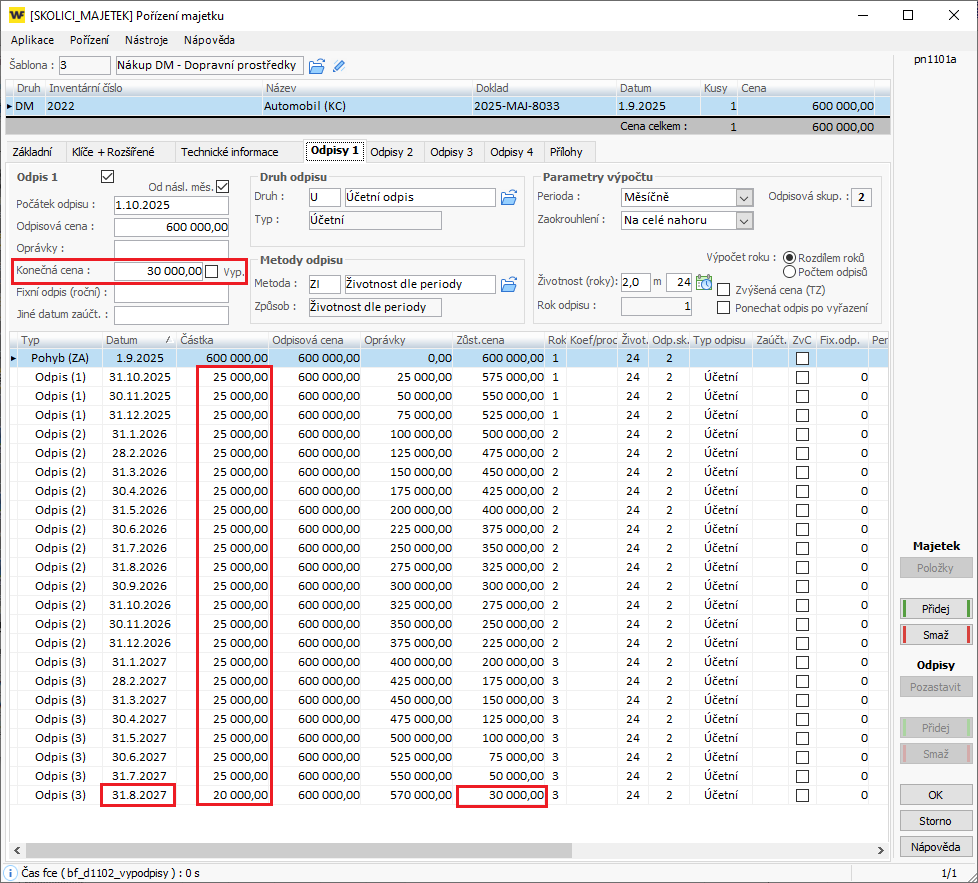This screenshot has width=978, height=883.
Task: Check Ponechat odpis po vyřazení
Action: 724,308
